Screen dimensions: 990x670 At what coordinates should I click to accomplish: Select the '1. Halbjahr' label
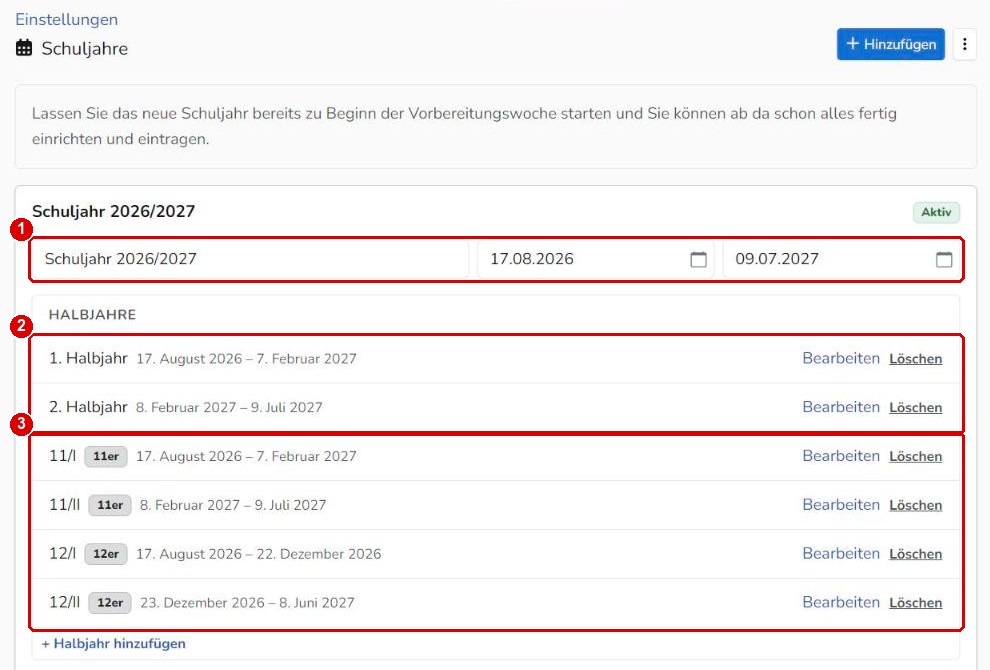click(x=88, y=358)
